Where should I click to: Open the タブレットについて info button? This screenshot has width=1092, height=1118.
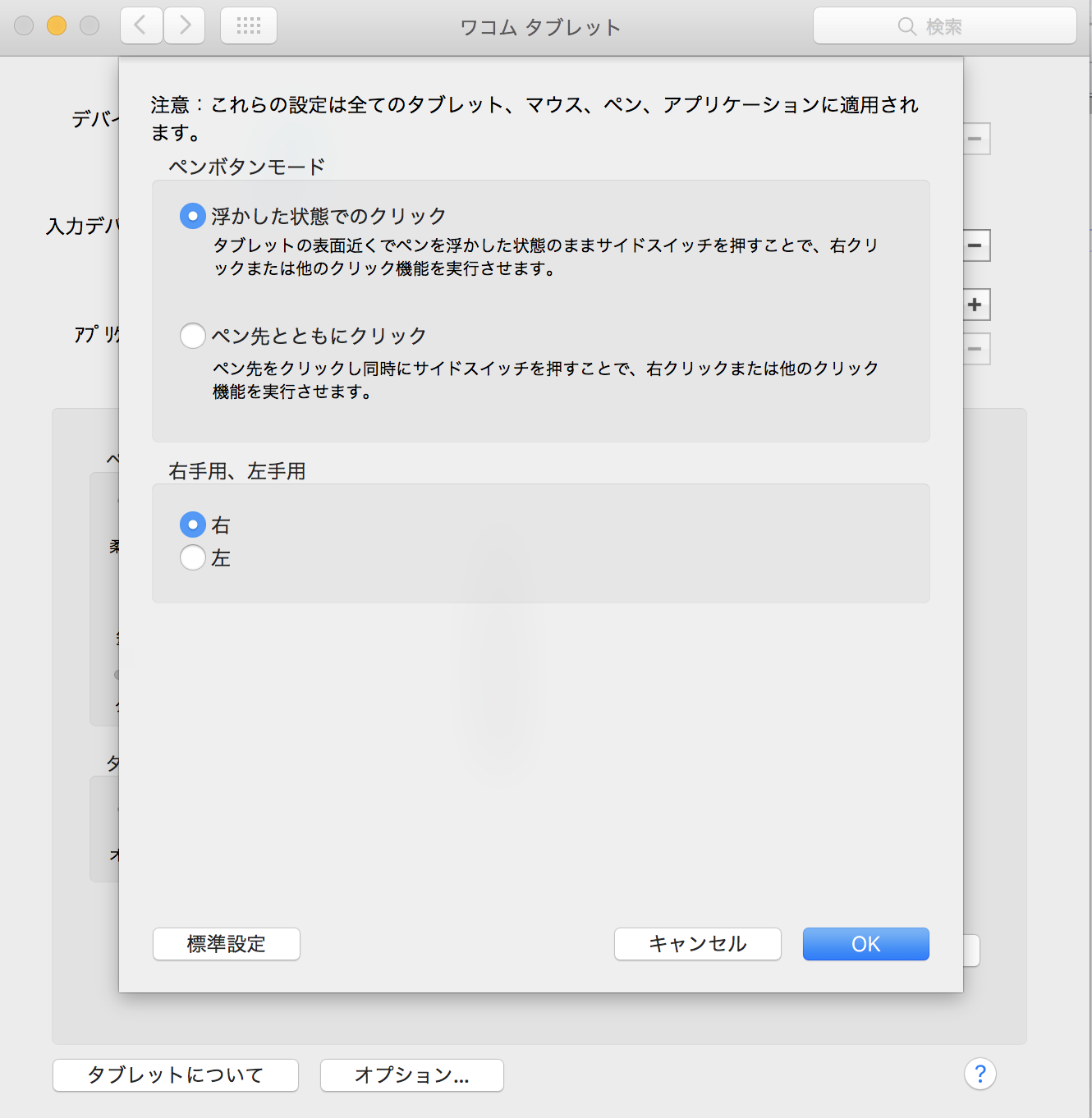point(176,1075)
